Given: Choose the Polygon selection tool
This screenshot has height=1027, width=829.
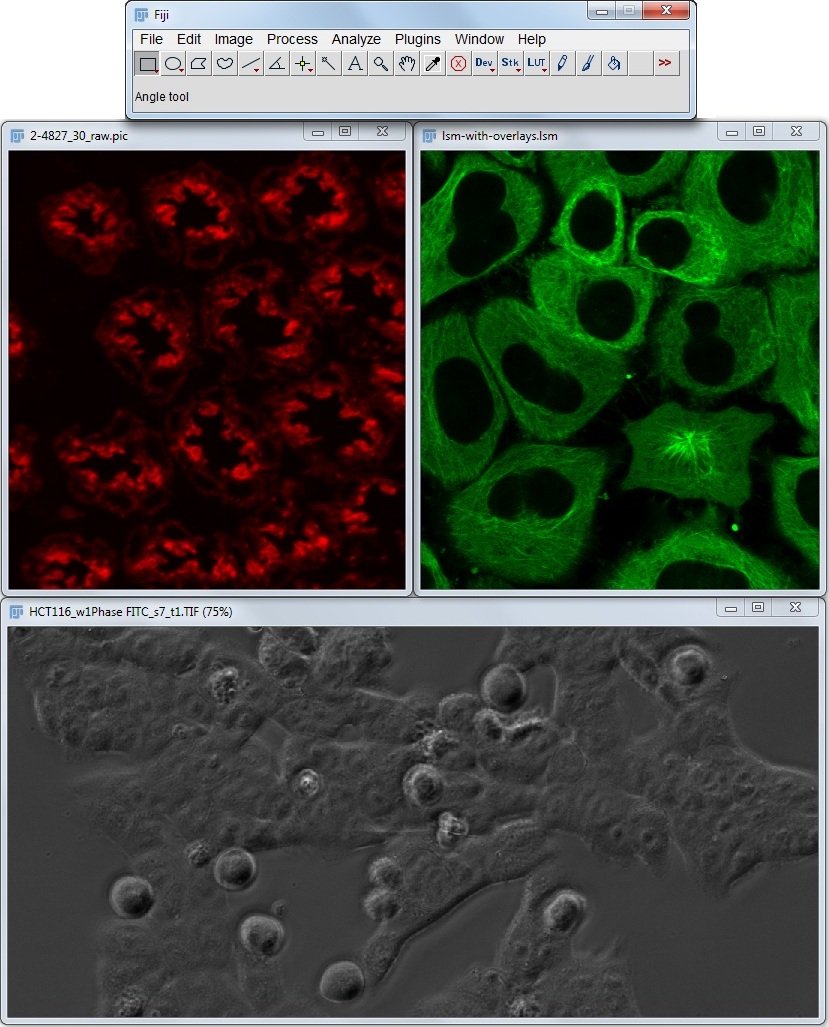Looking at the screenshot, I should pos(200,64).
